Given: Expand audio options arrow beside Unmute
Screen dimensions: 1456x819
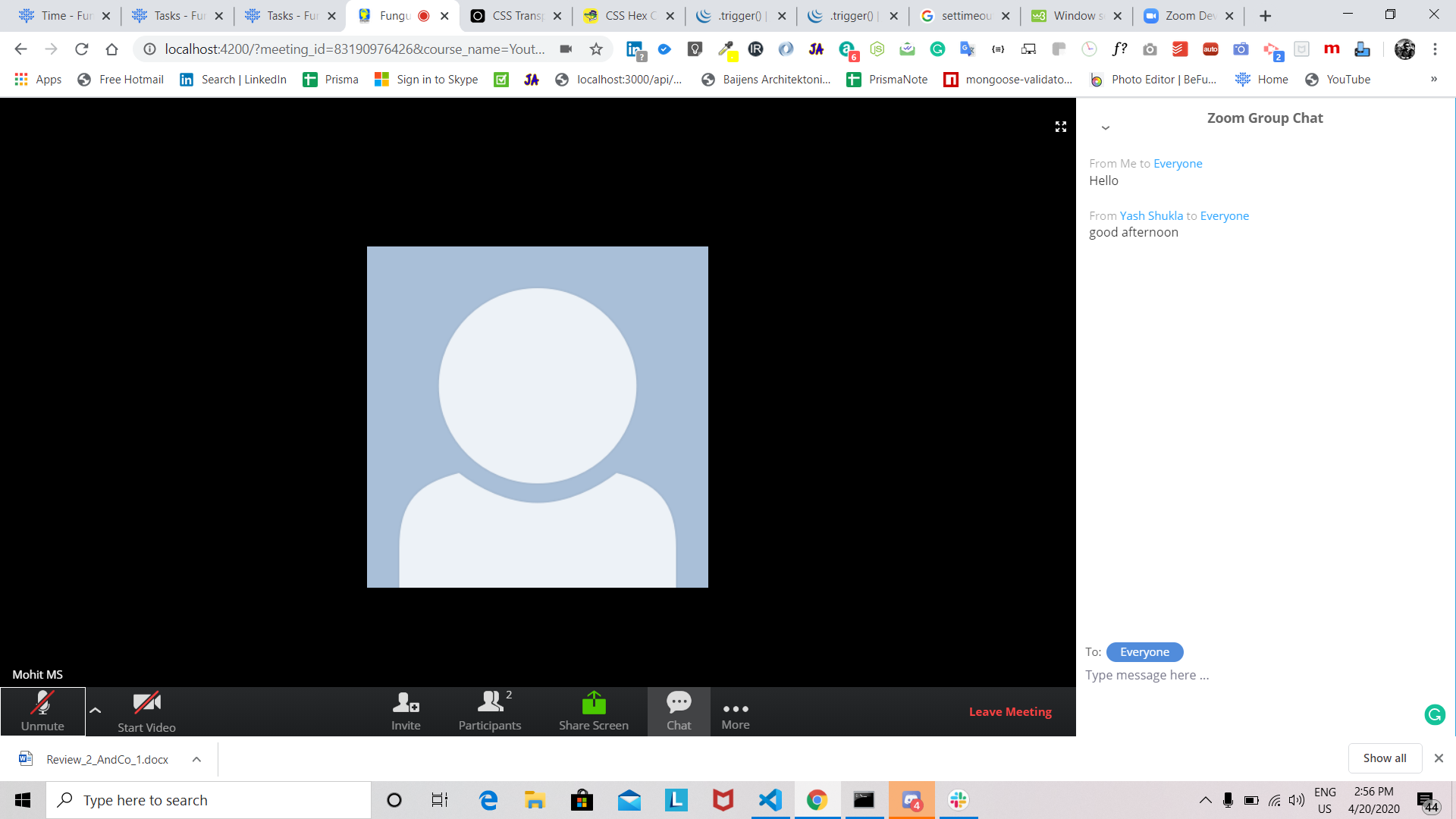Looking at the screenshot, I should click(96, 711).
